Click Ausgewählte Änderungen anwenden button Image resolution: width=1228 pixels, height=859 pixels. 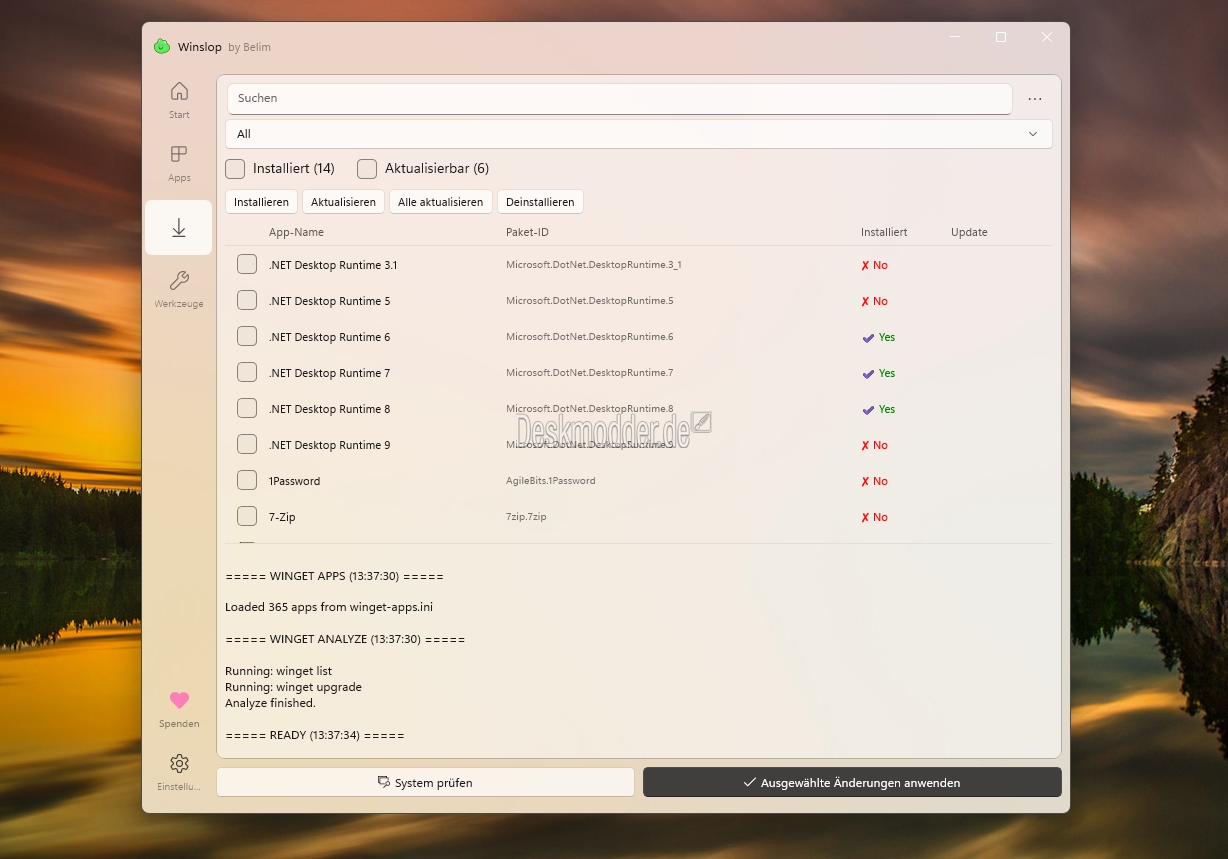(x=852, y=783)
